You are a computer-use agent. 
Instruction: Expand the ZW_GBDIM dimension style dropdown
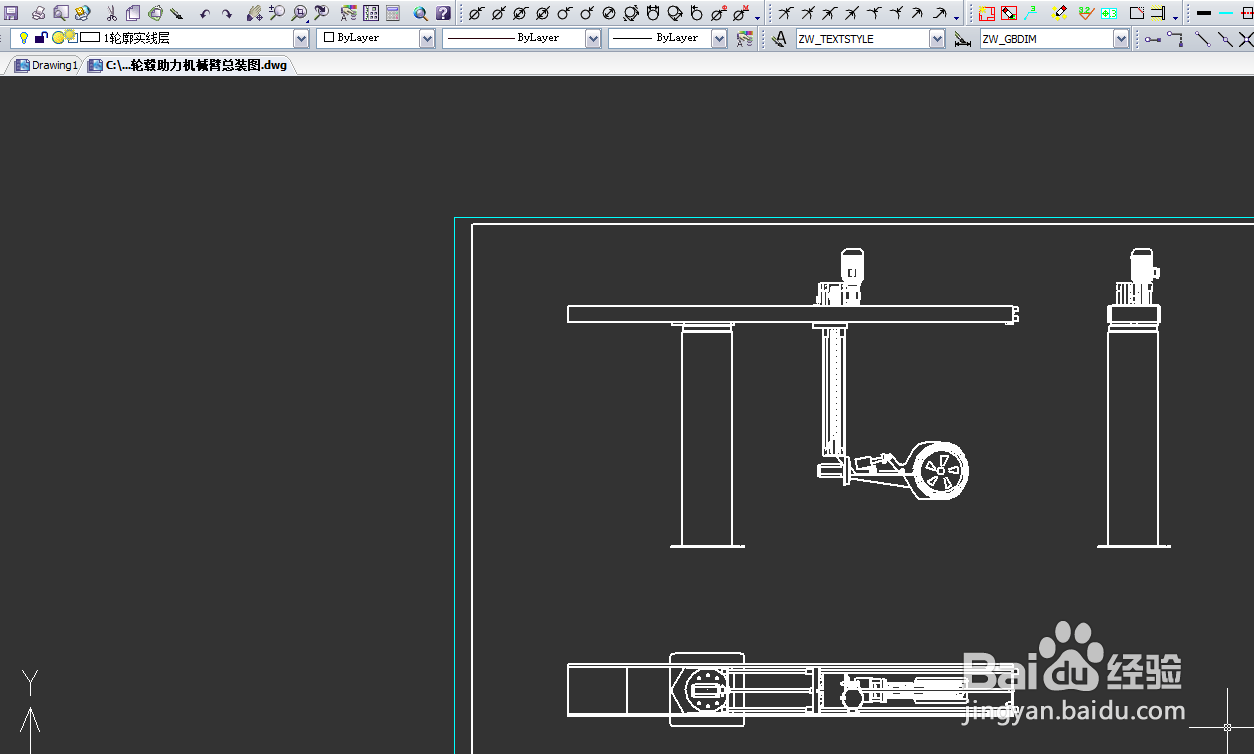tap(1121, 38)
